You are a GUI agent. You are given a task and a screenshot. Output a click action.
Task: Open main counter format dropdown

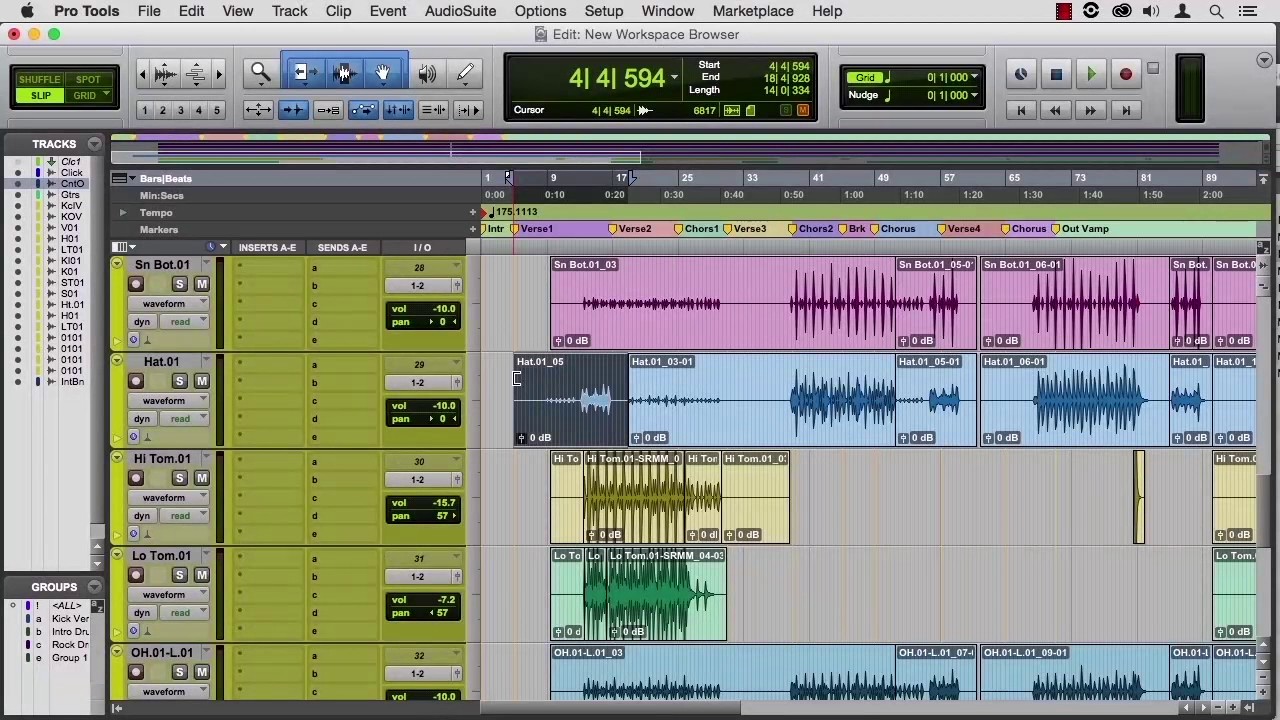(x=674, y=78)
